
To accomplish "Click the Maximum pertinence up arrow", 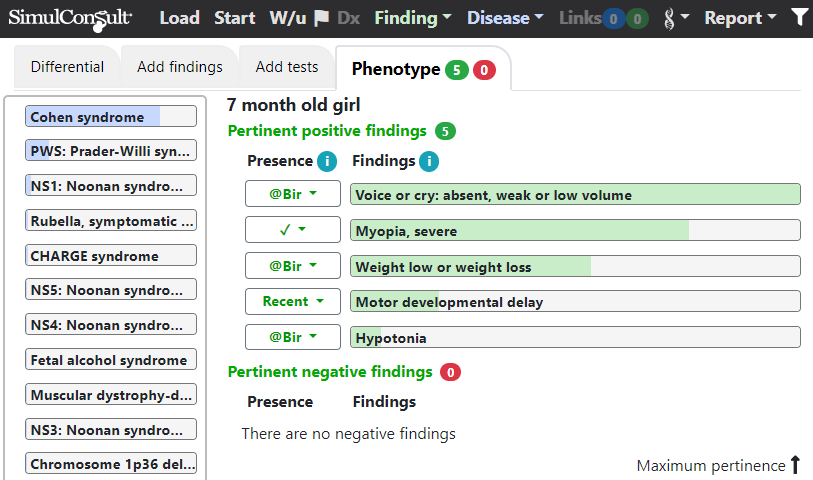I will [x=795, y=464].
